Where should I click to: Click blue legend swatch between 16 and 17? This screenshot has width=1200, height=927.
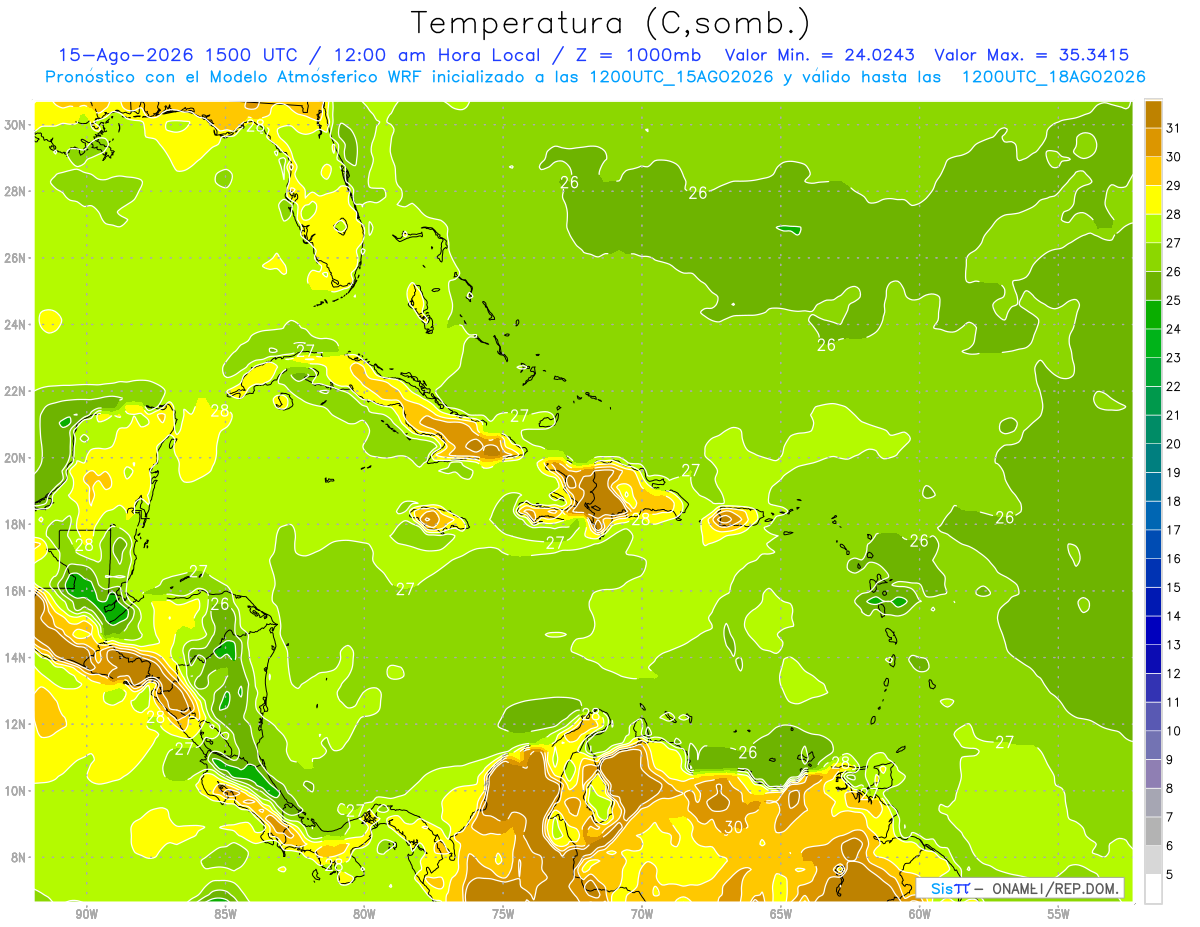pyautogui.click(x=1153, y=544)
